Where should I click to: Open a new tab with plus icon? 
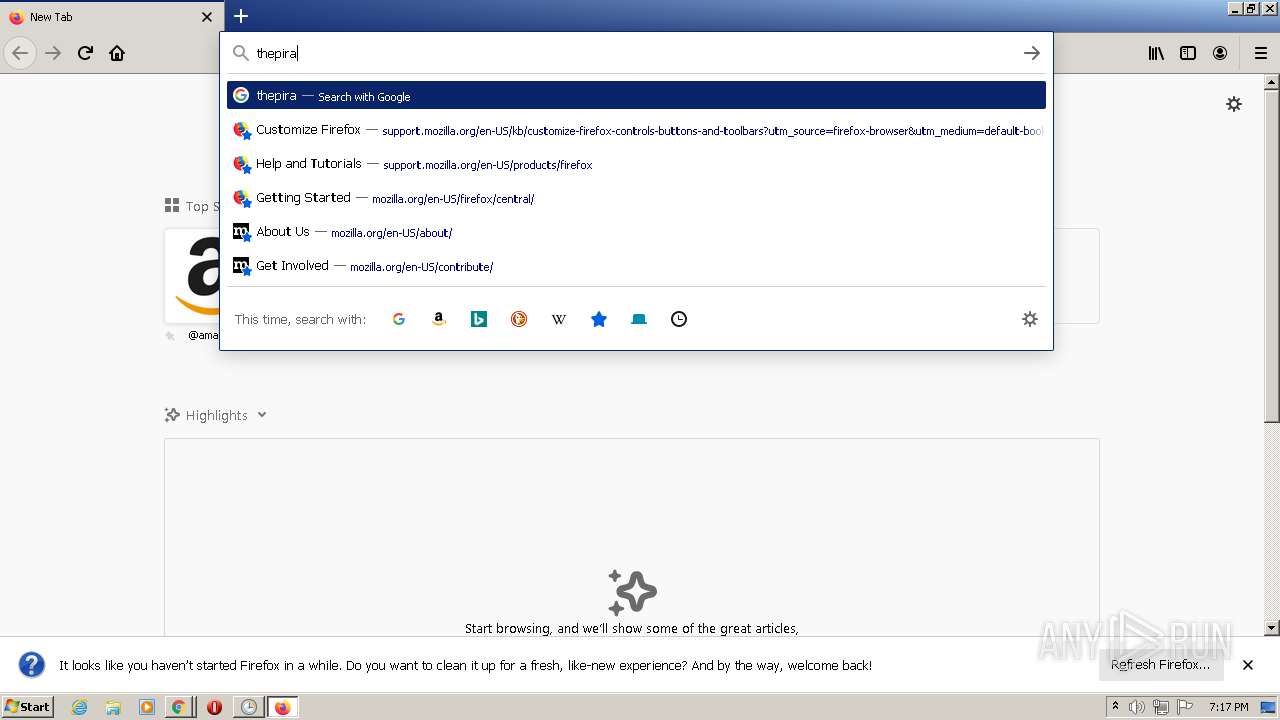241,16
